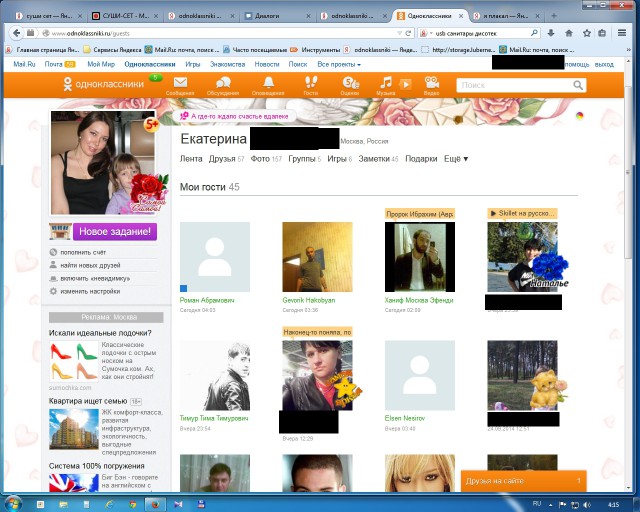Click the multicolor theme circle icon

coord(579,116)
